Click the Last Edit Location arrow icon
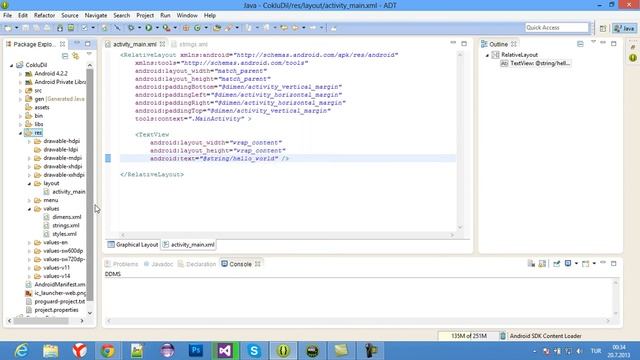 click(x=284, y=28)
